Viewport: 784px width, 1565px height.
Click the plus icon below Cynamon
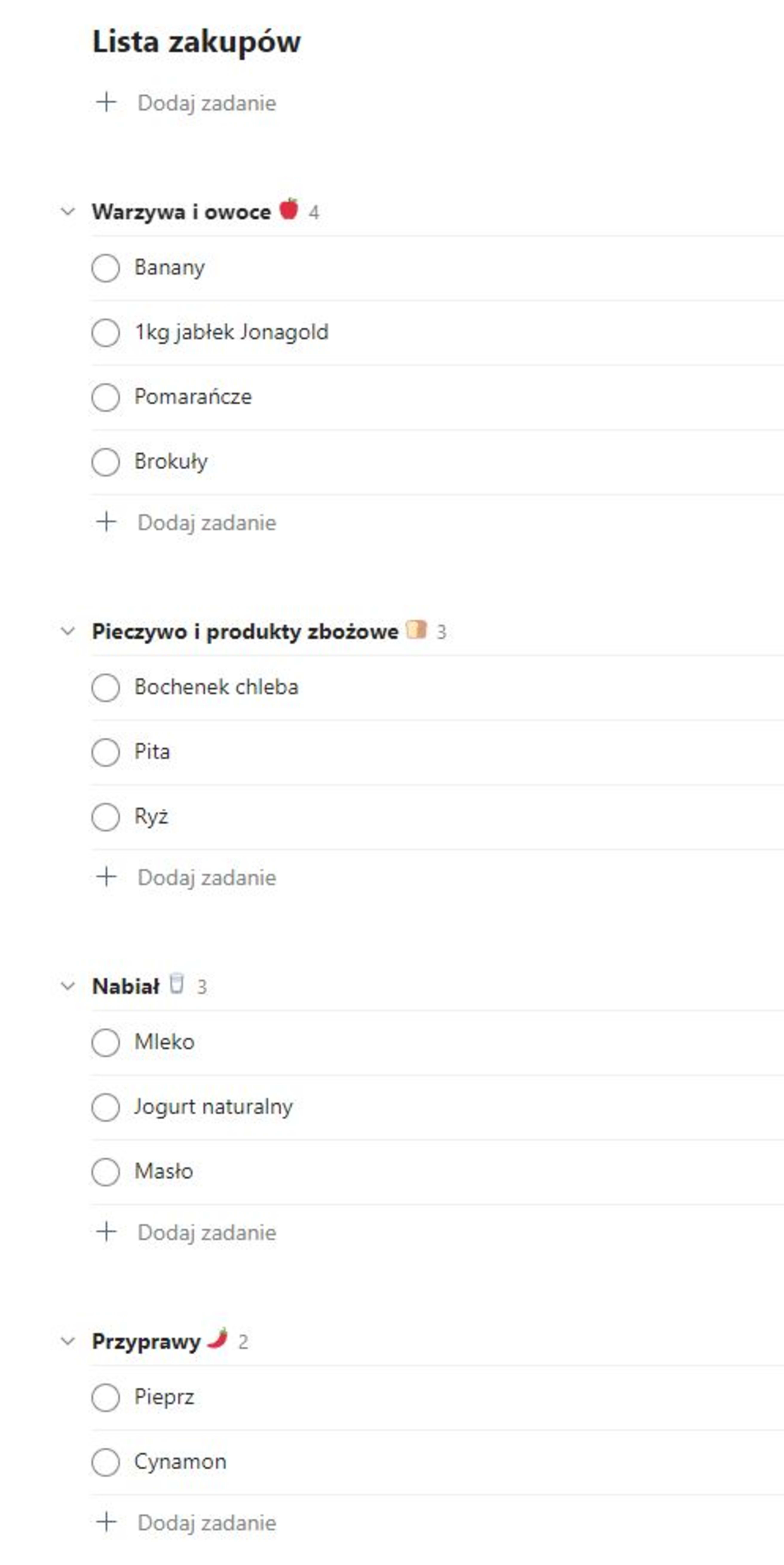pyautogui.click(x=106, y=1522)
